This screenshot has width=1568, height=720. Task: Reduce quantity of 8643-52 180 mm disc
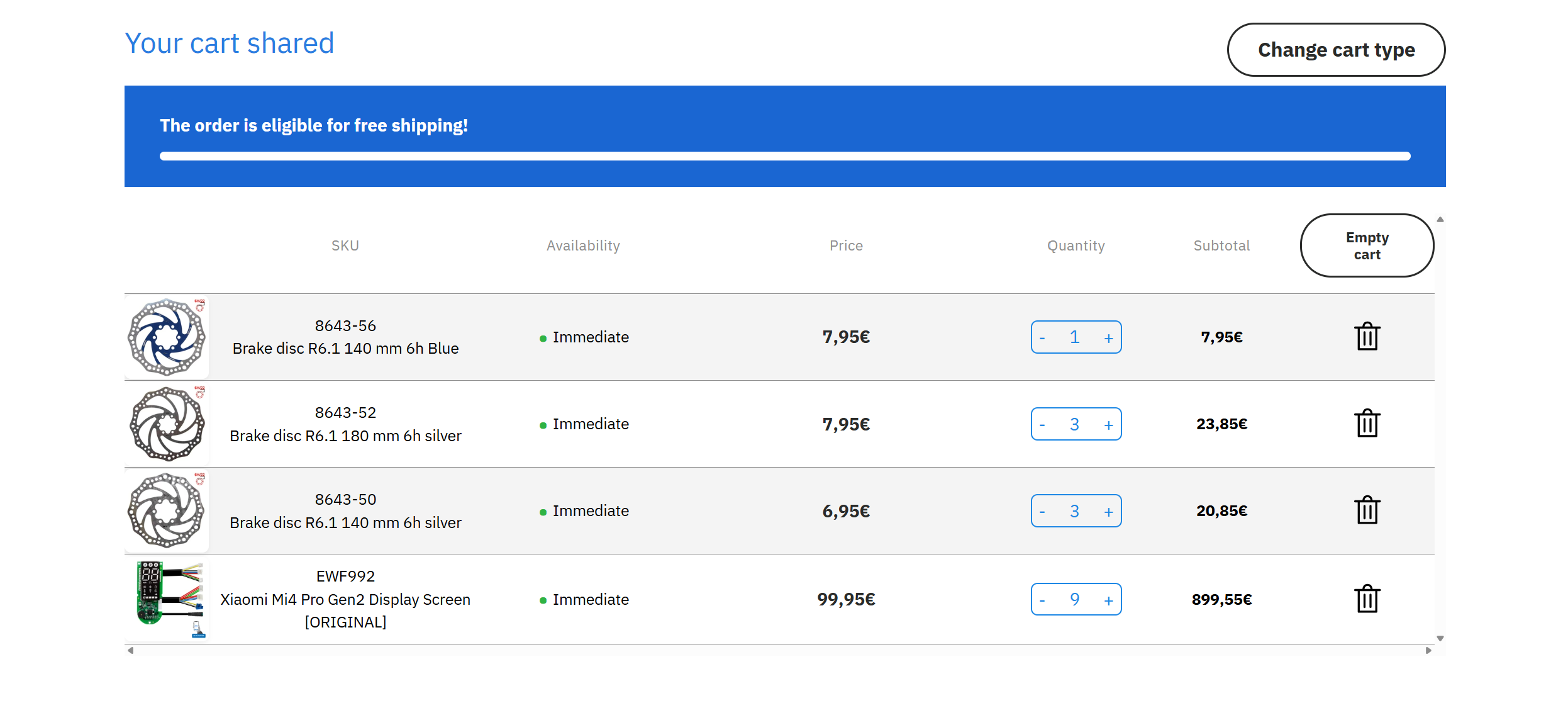point(1042,425)
